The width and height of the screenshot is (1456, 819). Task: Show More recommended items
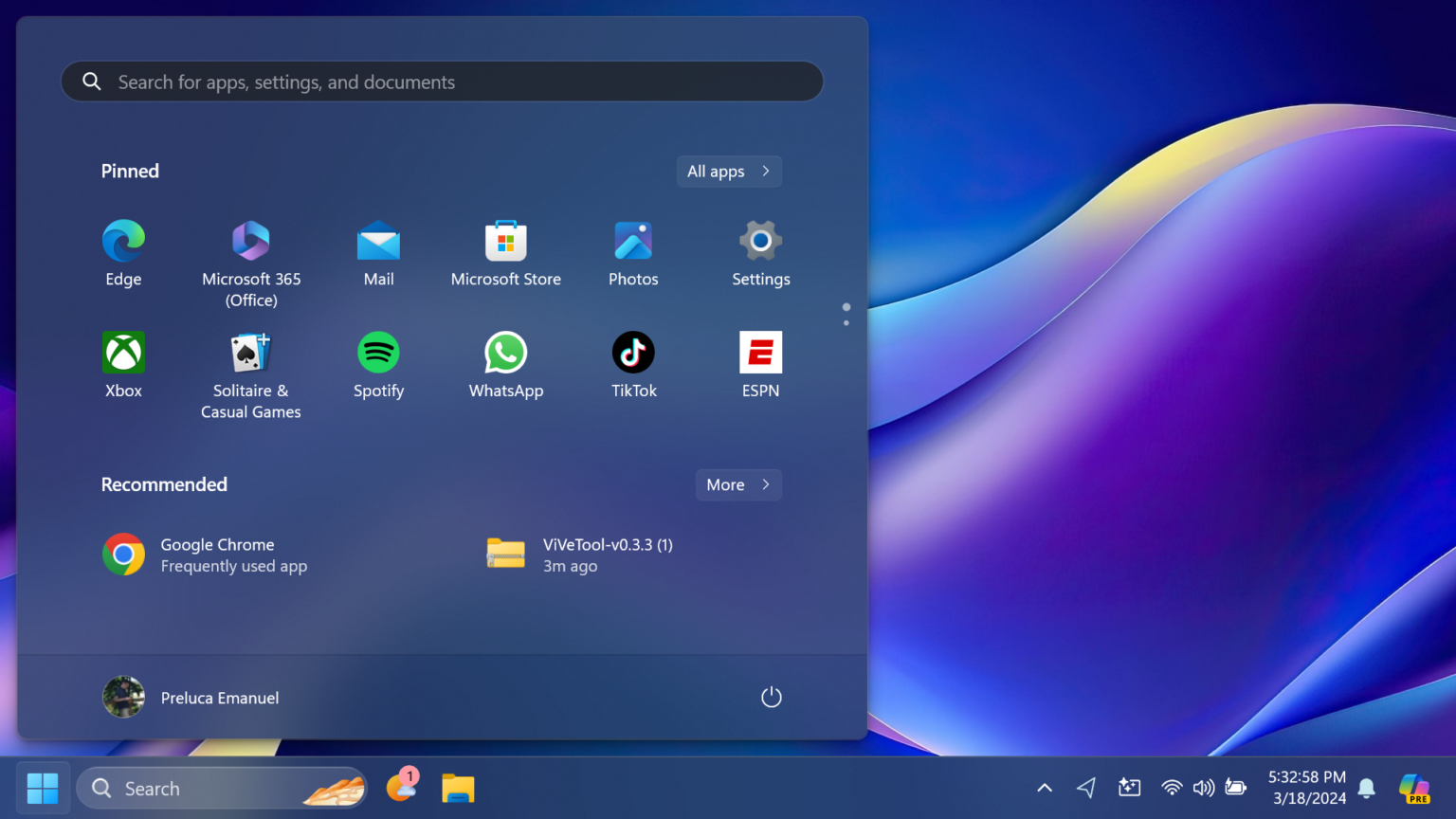[x=738, y=484]
